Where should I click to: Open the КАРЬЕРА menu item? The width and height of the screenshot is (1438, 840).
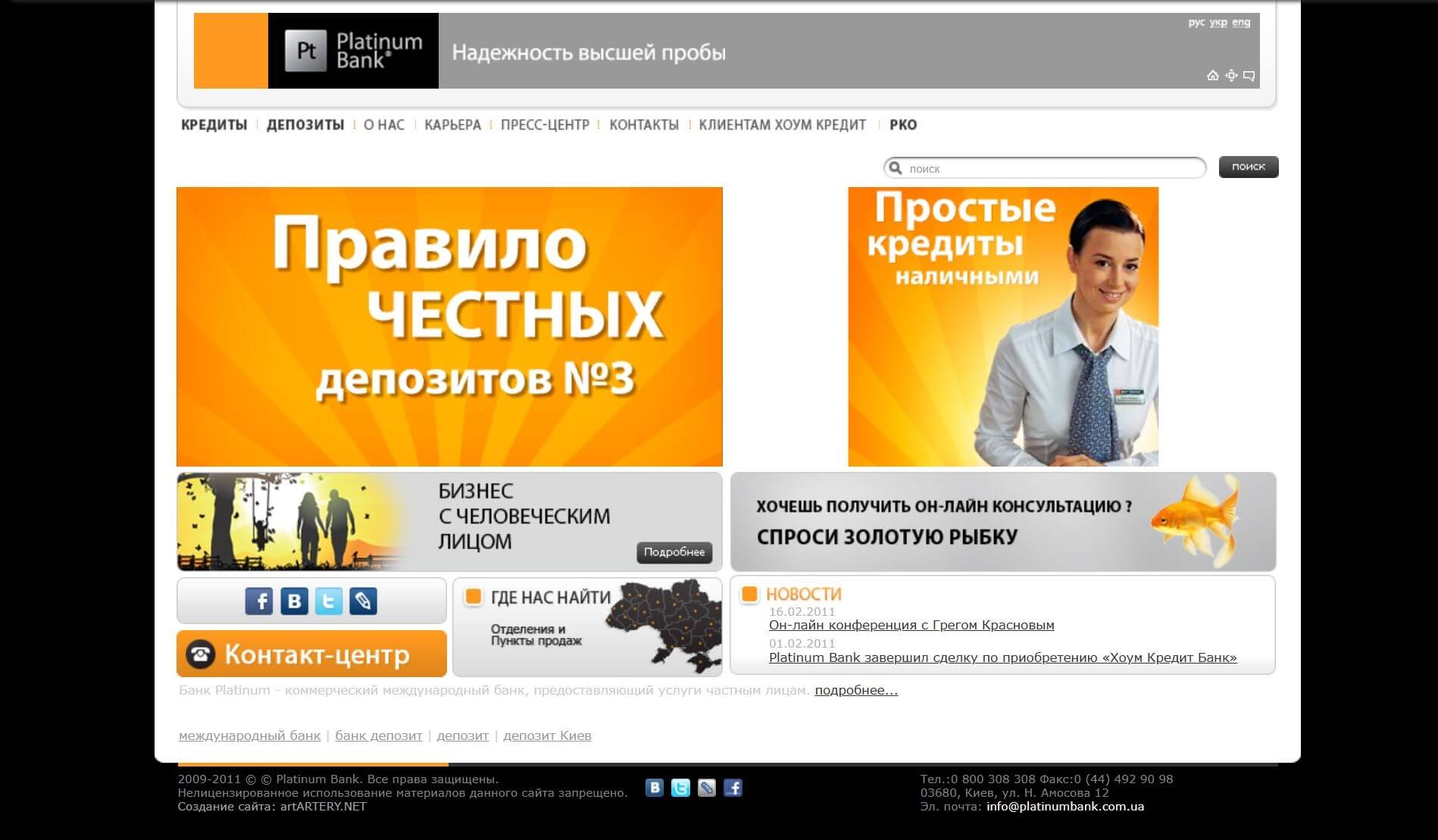453,125
